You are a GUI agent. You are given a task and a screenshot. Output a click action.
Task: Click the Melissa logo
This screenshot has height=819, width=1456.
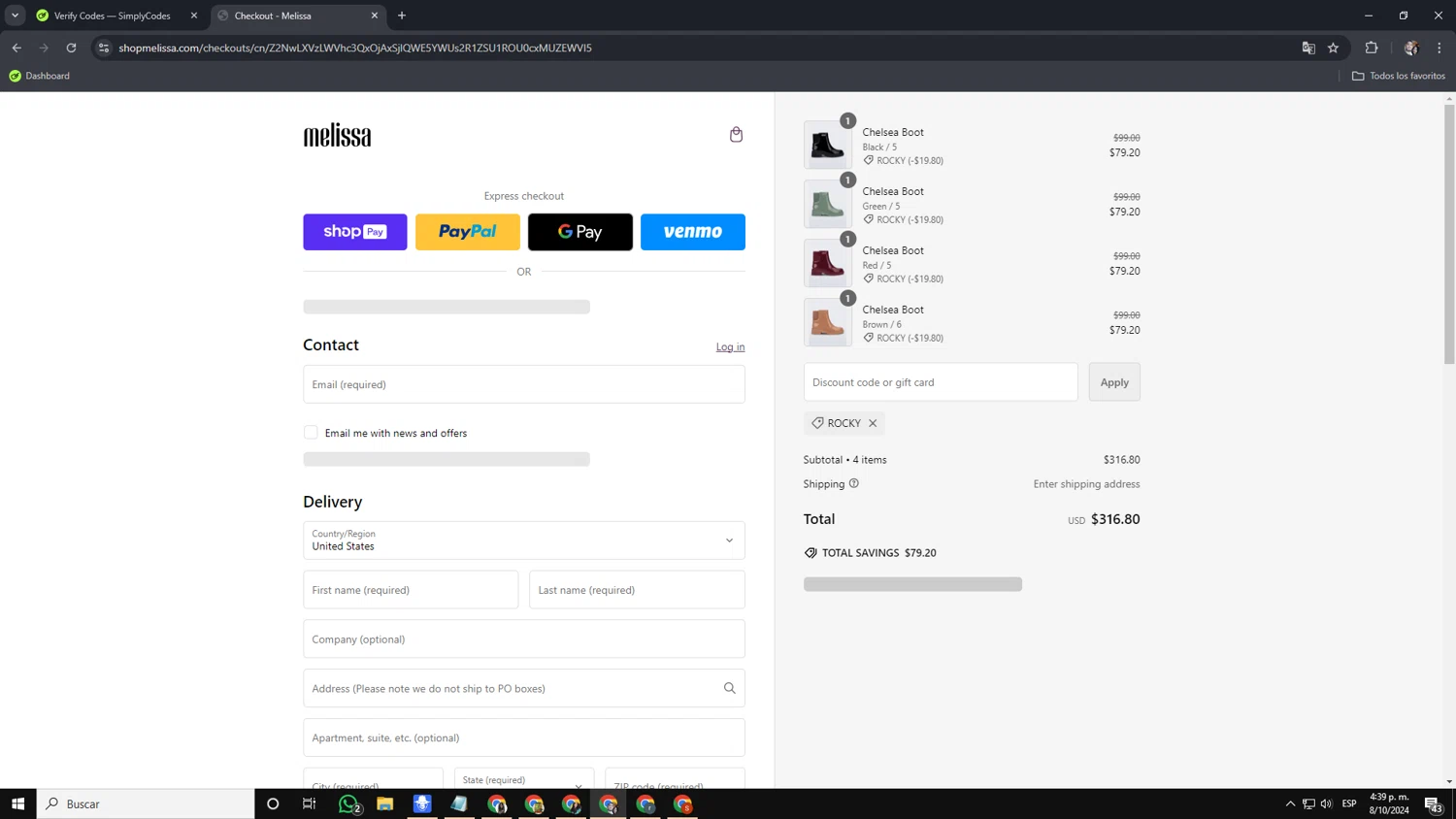(x=337, y=136)
